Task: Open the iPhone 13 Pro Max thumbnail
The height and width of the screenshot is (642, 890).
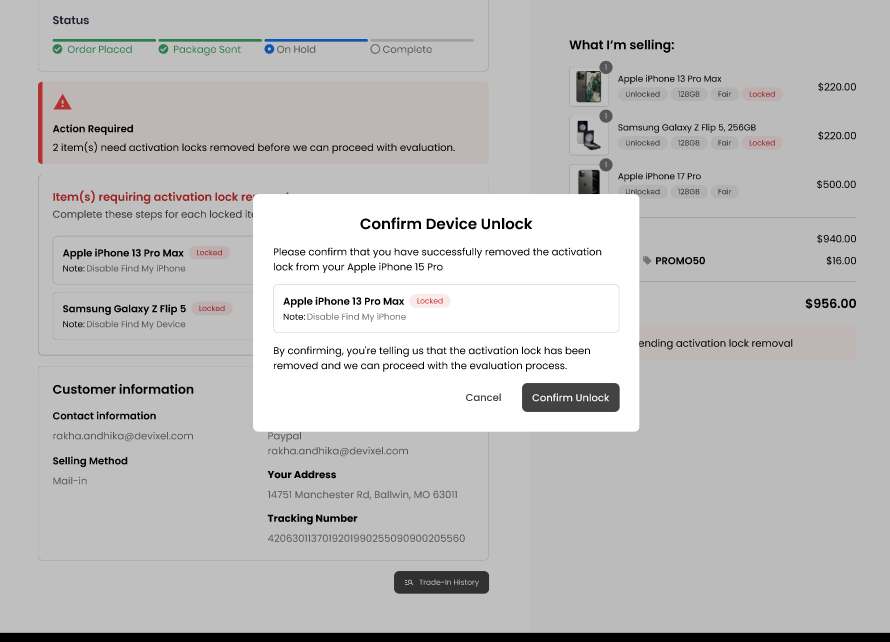Action: 589,87
